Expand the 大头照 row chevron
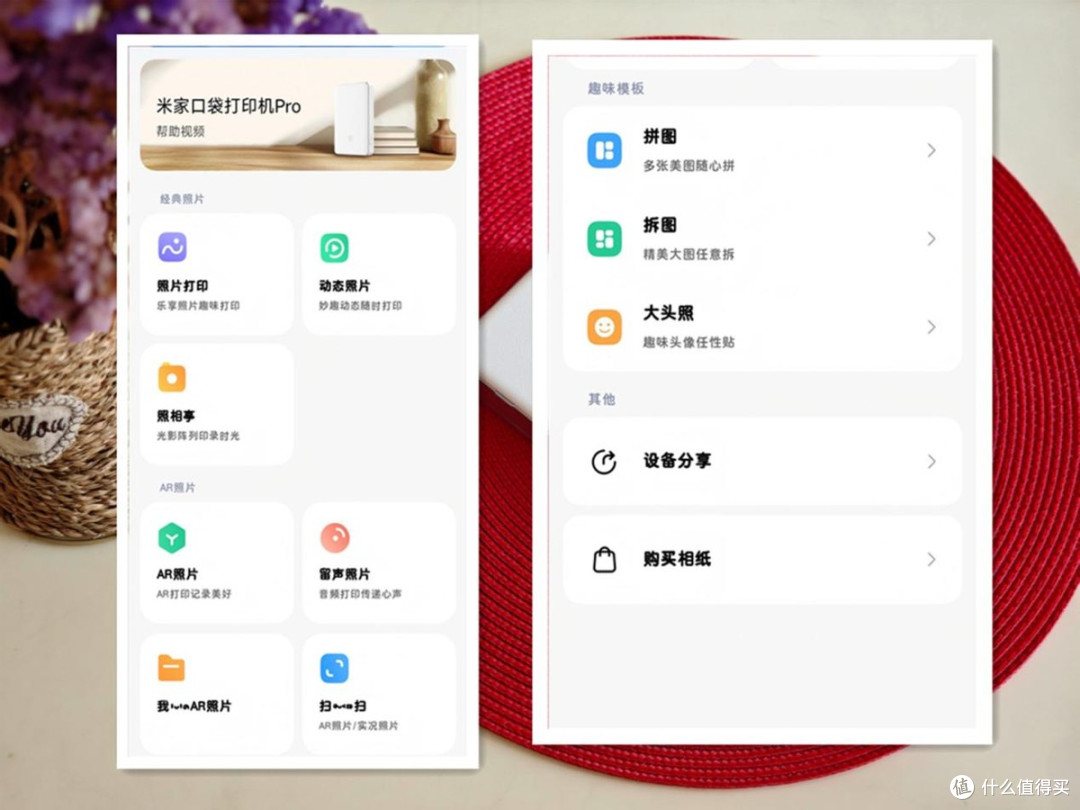Screen dimensions: 1080x810 931,327
